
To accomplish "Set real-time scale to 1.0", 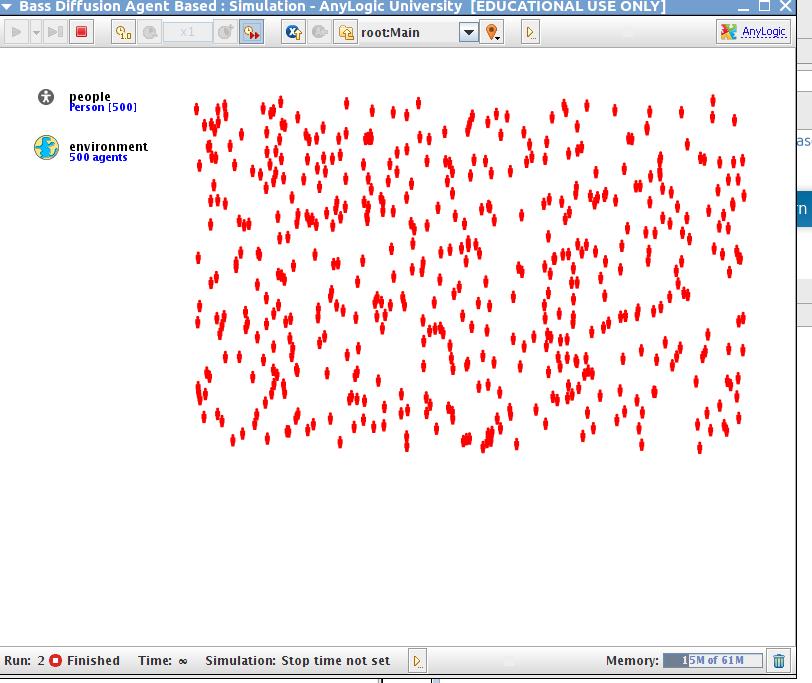I will [x=123, y=32].
